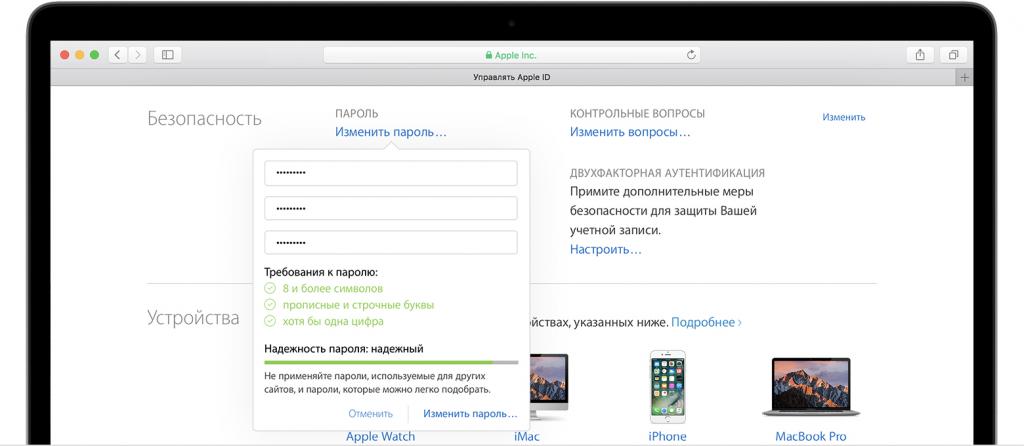
Task: Show all tabs overview button
Action: [x=953, y=55]
